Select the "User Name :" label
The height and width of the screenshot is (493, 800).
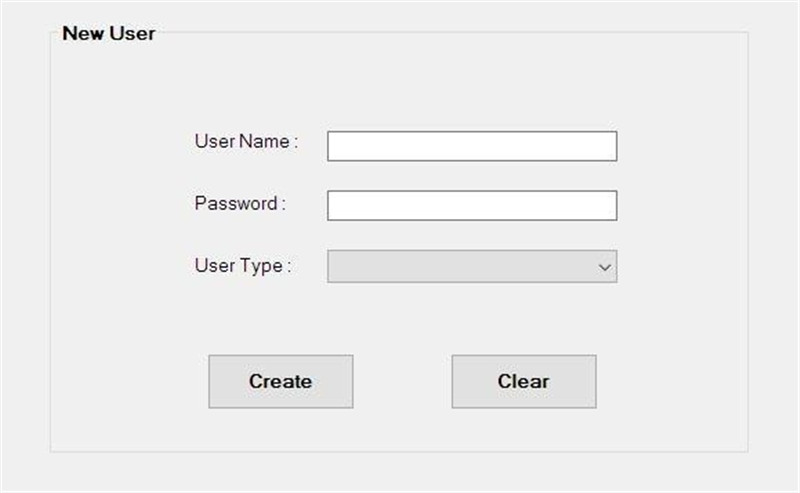pyautogui.click(x=246, y=141)
